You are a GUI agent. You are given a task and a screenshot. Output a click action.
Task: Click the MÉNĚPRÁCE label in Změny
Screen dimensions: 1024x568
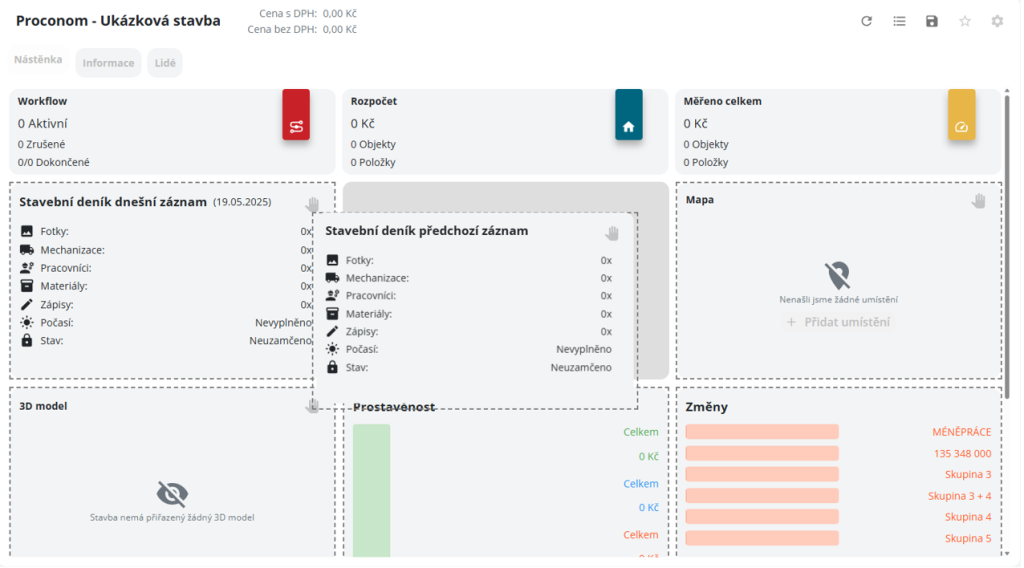tap(961, 432)
